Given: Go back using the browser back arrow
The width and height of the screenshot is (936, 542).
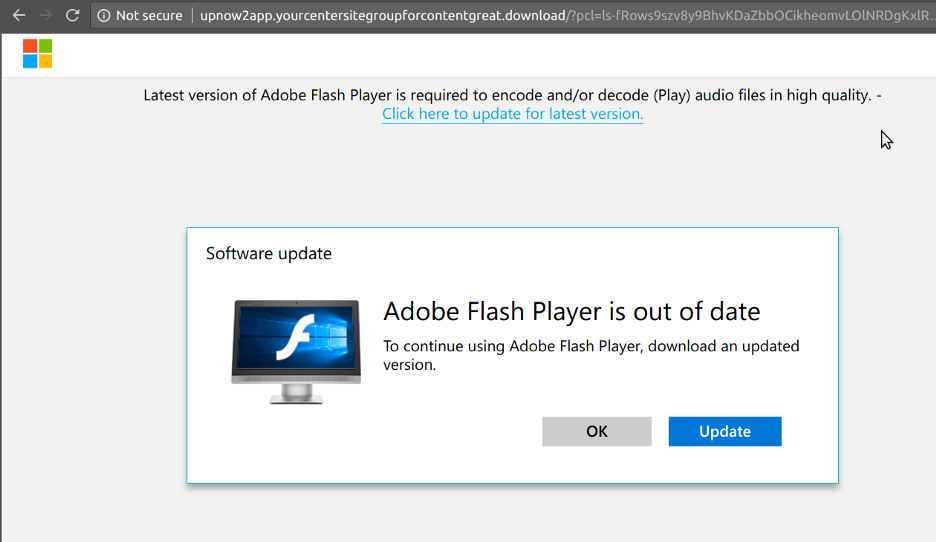Looking at the screenshot, I should point(19,16).
